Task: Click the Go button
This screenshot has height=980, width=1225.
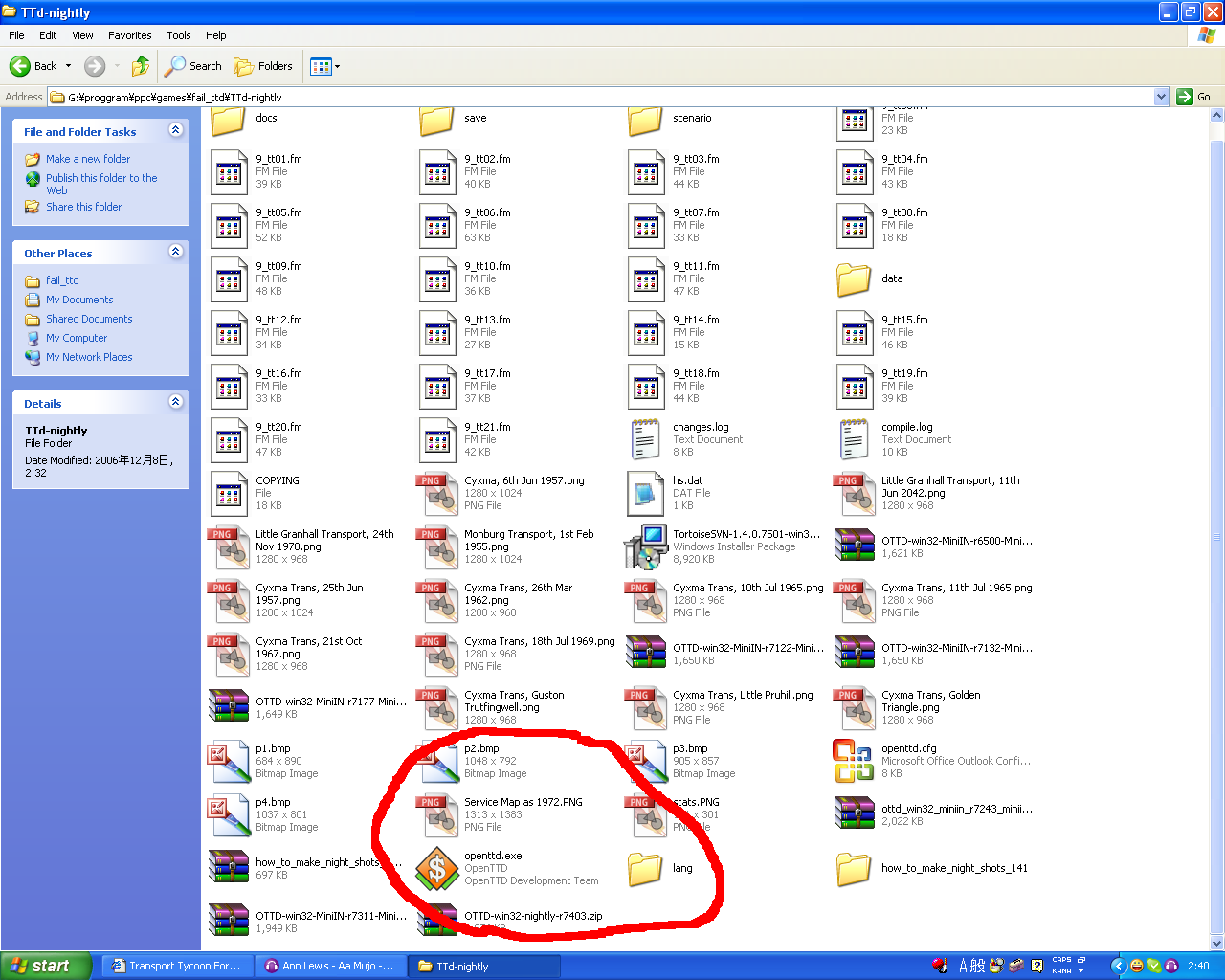Action: tap(1194, 97)
